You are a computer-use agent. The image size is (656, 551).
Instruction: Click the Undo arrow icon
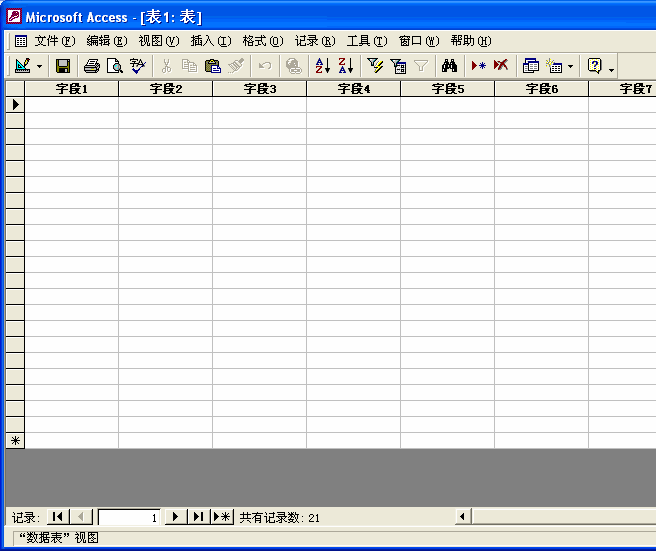tap(264, 66)
